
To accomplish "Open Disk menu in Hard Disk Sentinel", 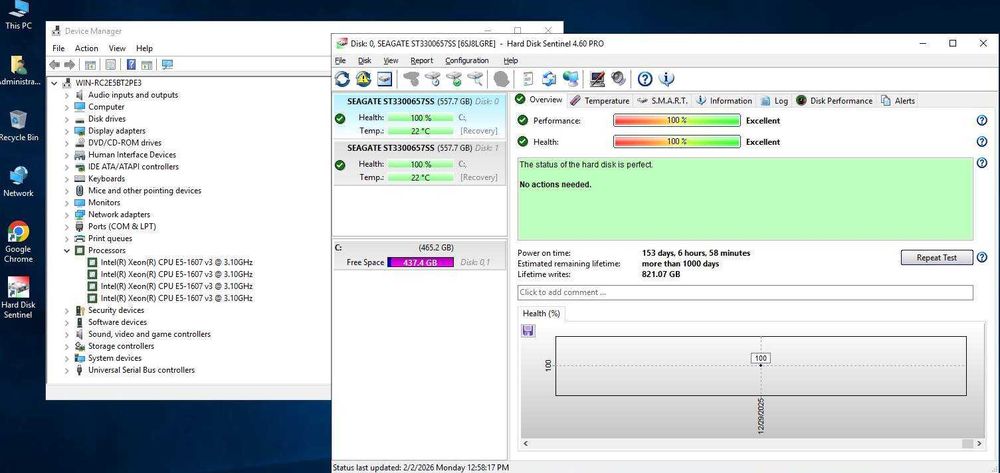I will [364, 61].
